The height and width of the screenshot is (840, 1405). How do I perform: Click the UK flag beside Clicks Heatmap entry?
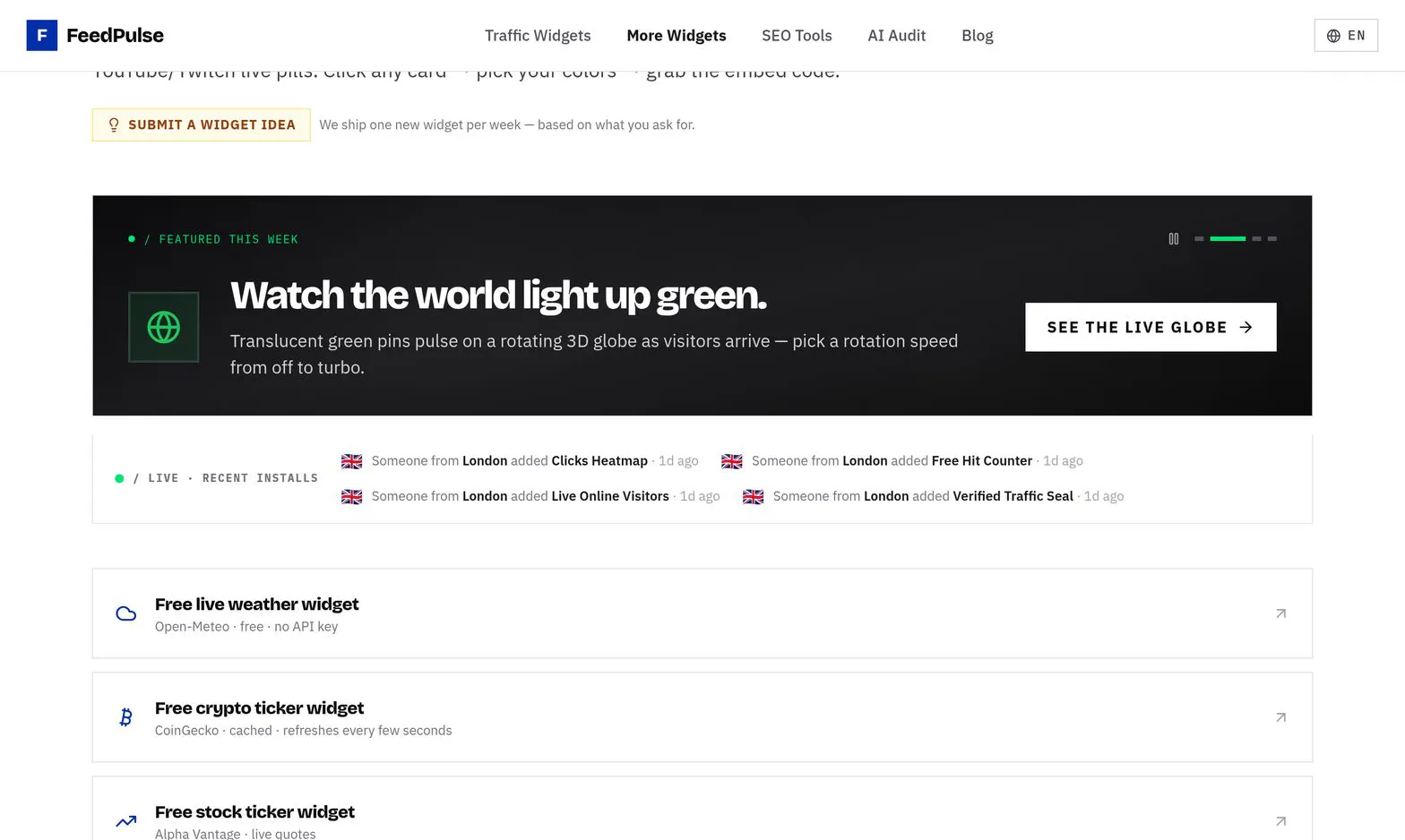(352, 461)
